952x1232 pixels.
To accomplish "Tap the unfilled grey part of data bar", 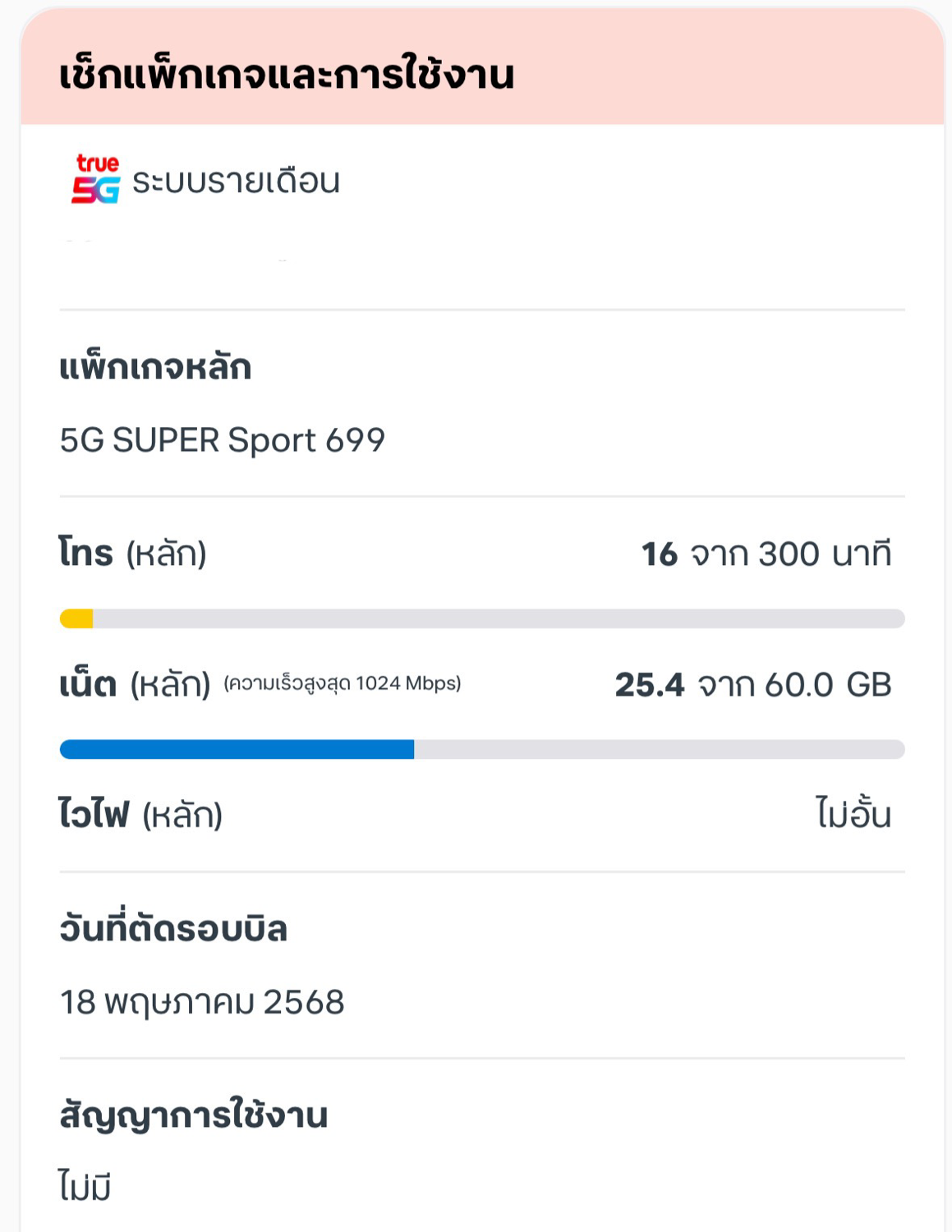I will (660, 749).
